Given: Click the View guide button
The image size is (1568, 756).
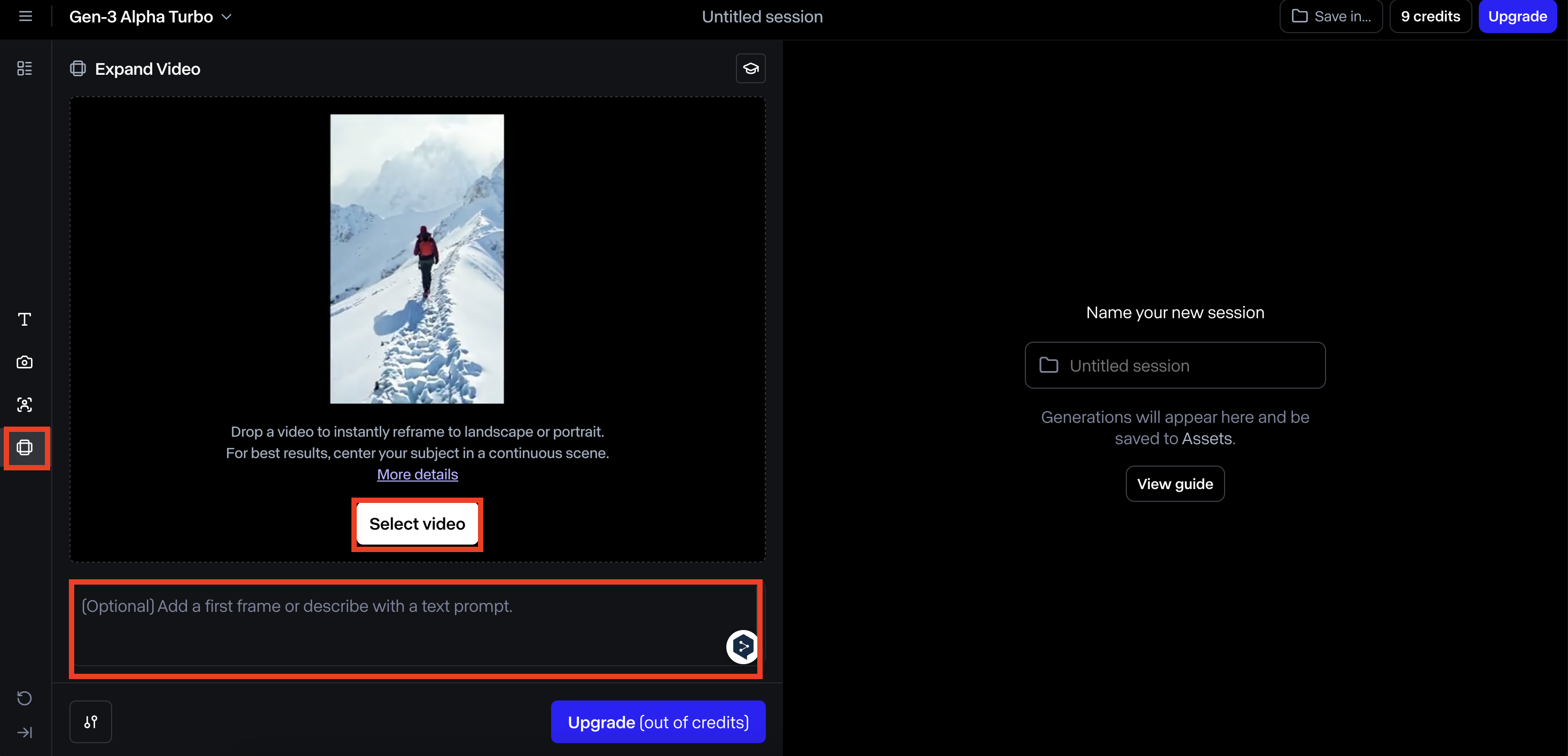Looking at the screenshot, I should click(1175, 483).
